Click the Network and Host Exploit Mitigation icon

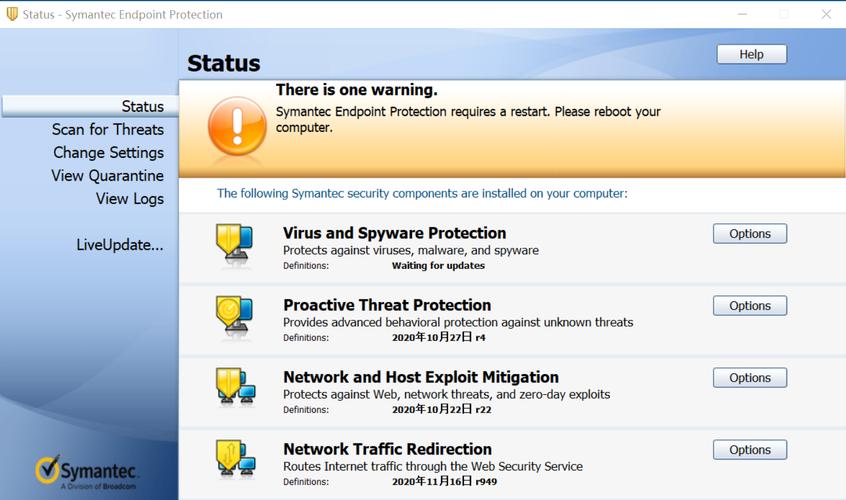pyautogui.click(x=235, y=388)
